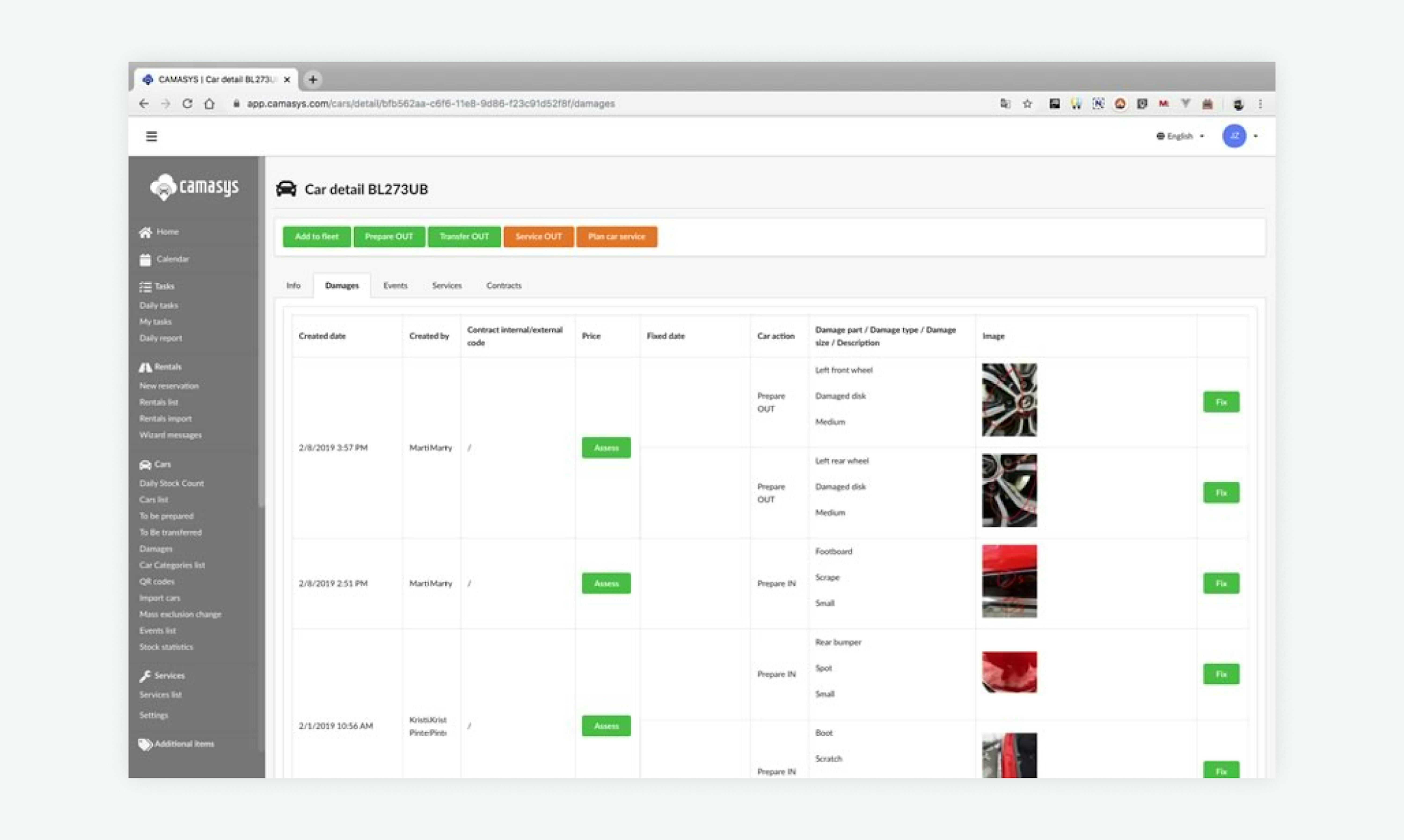Open the English language dropdown

point(1180,136)
